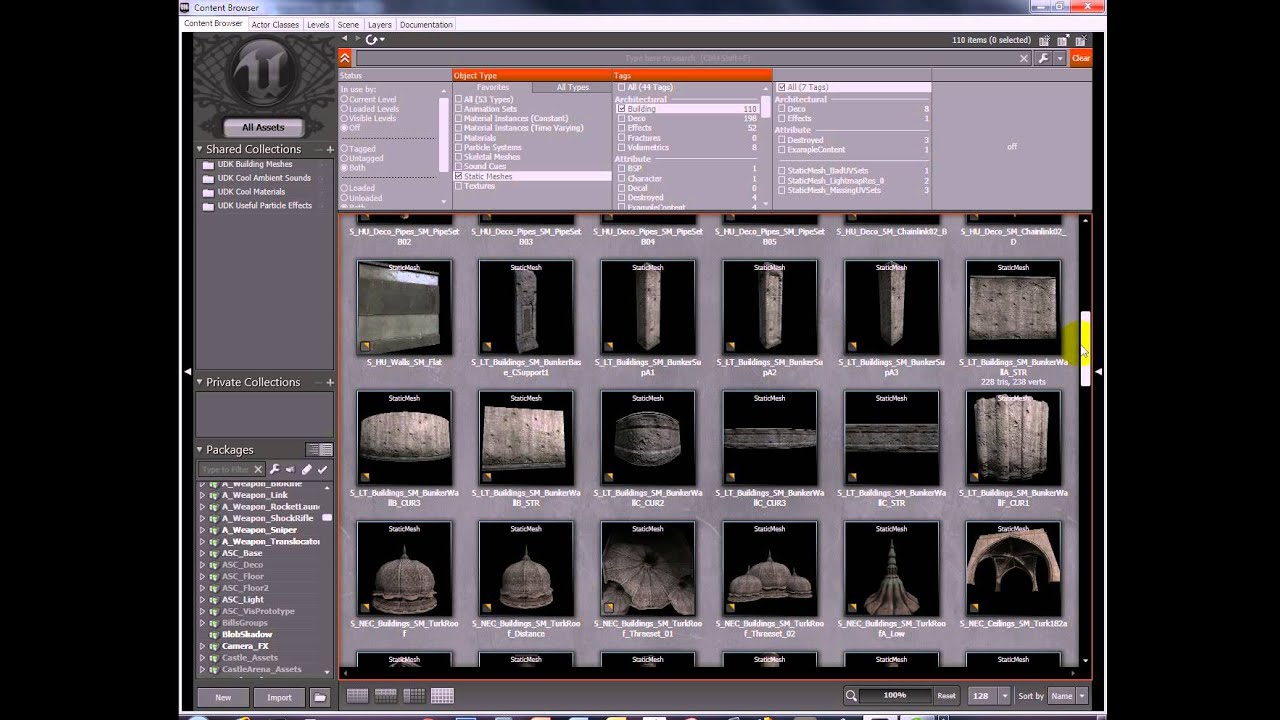This screenshot has width=1280, height=720.
Task: Switch to the Scene tab
Action: point(348,24)
